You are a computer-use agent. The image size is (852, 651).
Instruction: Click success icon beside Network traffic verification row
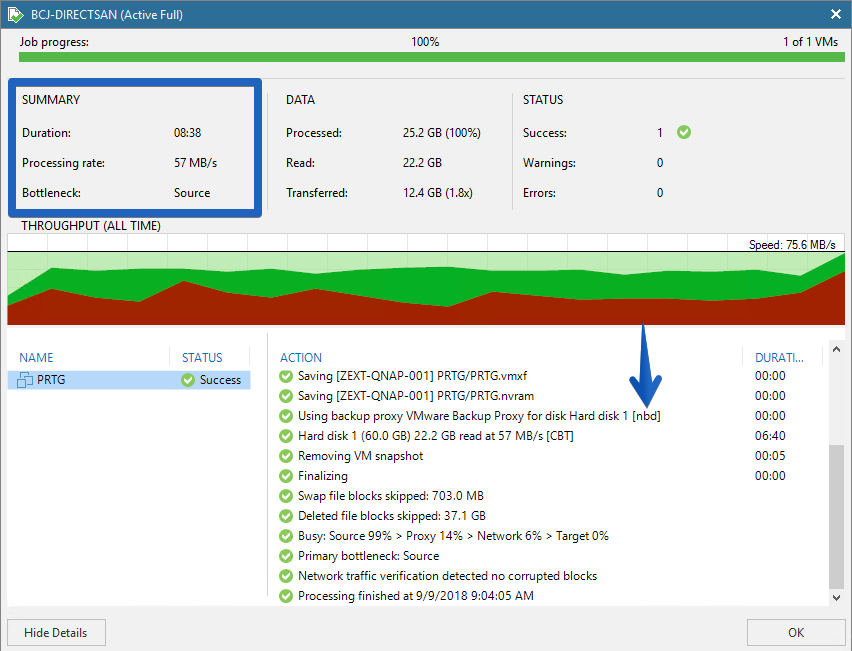[x=286, y=576]
